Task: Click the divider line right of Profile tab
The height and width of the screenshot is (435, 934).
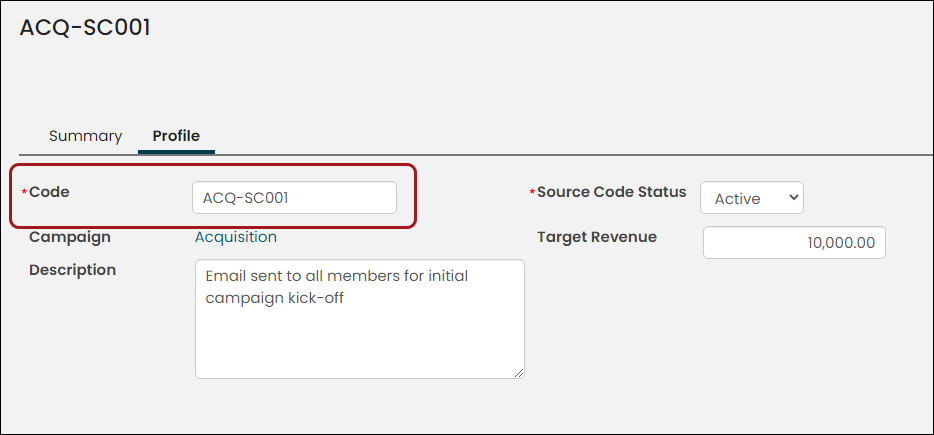Action: click(x=574, y=155)
